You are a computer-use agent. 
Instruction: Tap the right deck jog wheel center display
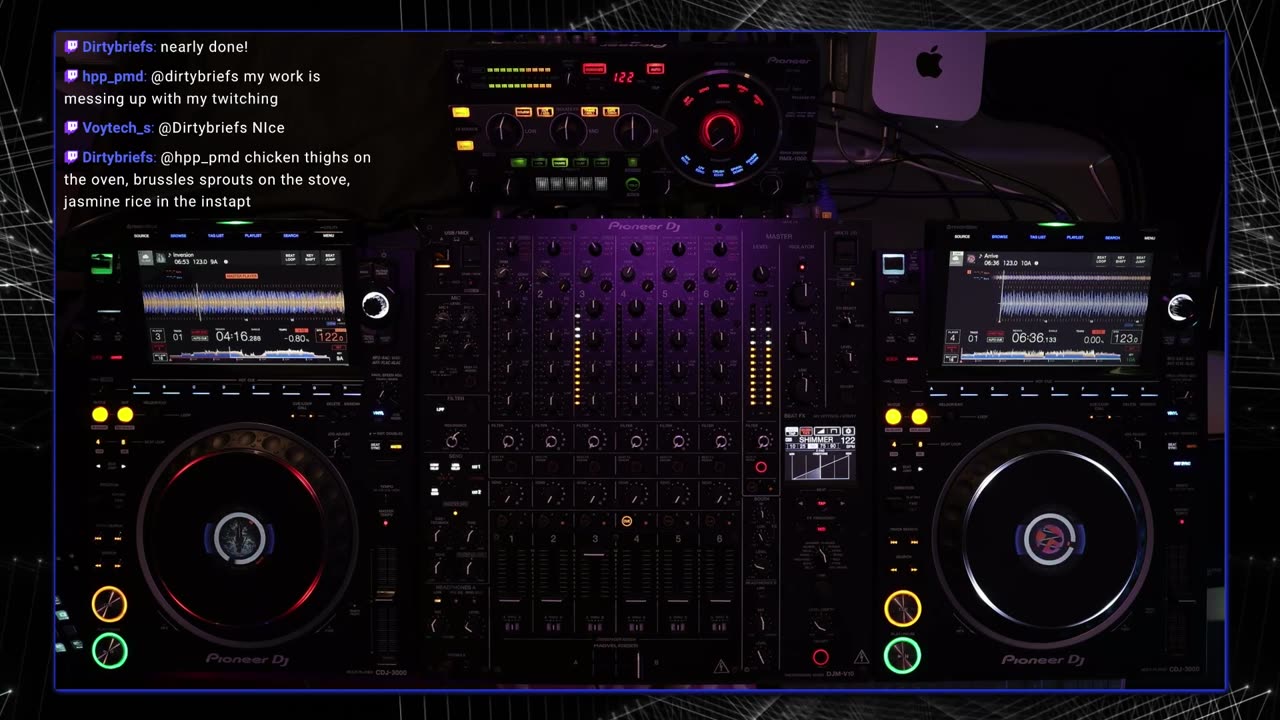1050,538
